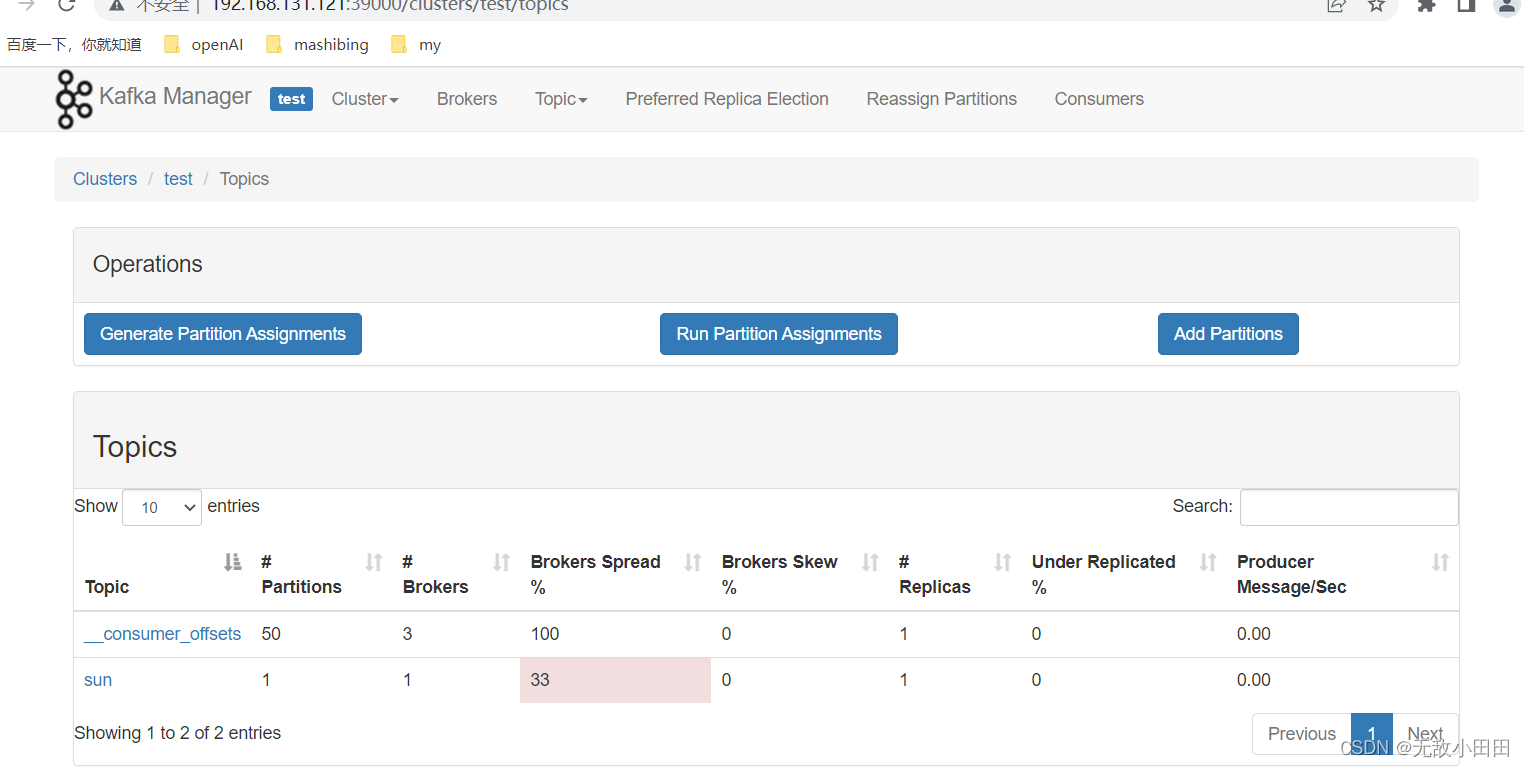Click Add Partitions button

click(1228, 334)
